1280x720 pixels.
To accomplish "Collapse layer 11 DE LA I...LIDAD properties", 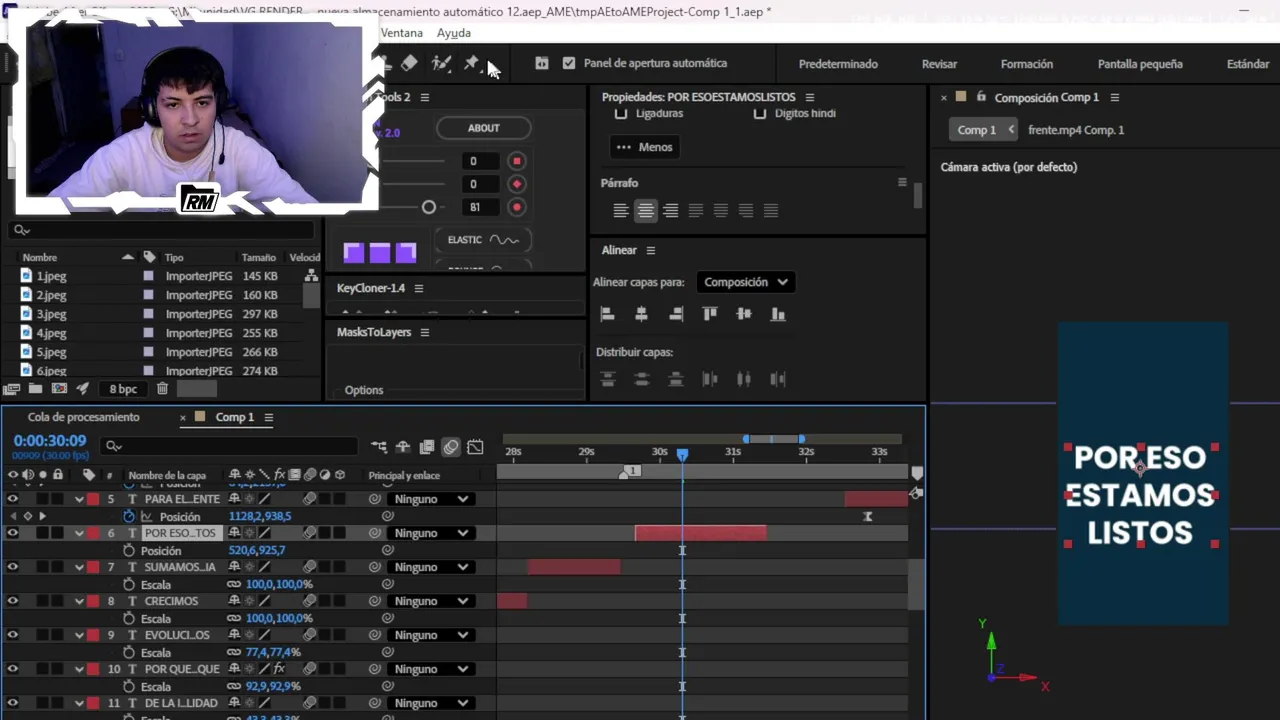I will [79, 703].
